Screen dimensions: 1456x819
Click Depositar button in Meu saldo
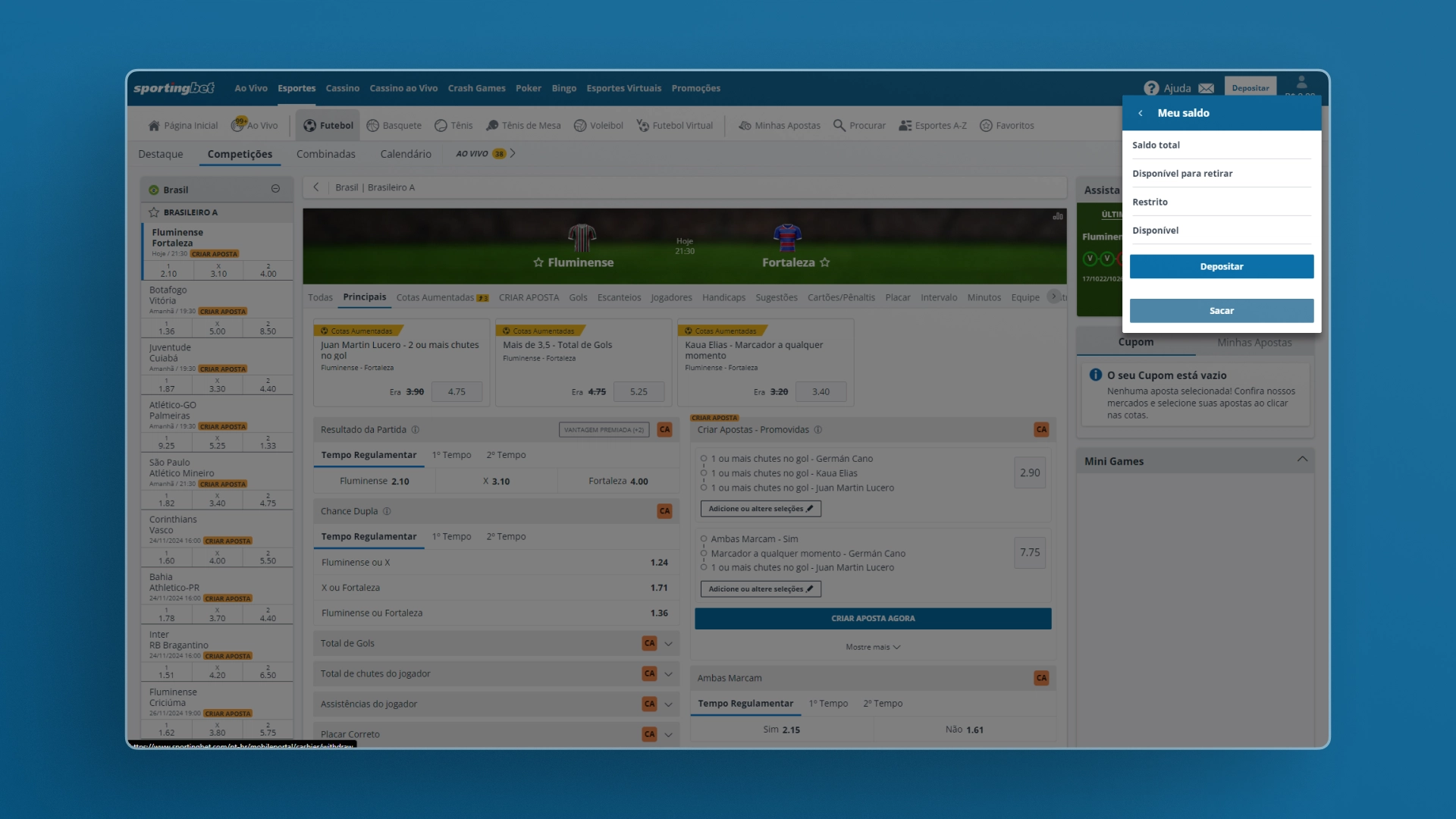[x=1222, y=267]
